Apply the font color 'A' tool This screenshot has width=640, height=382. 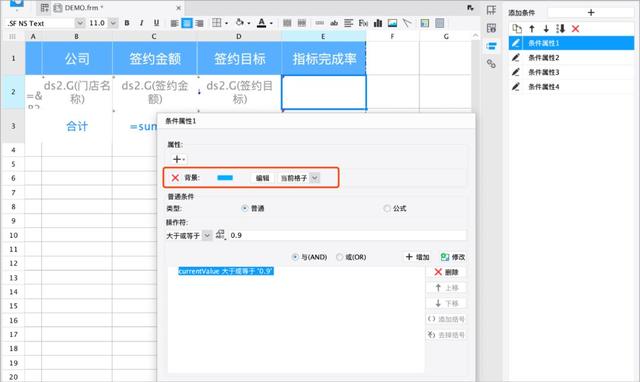[x=262, y=23]
